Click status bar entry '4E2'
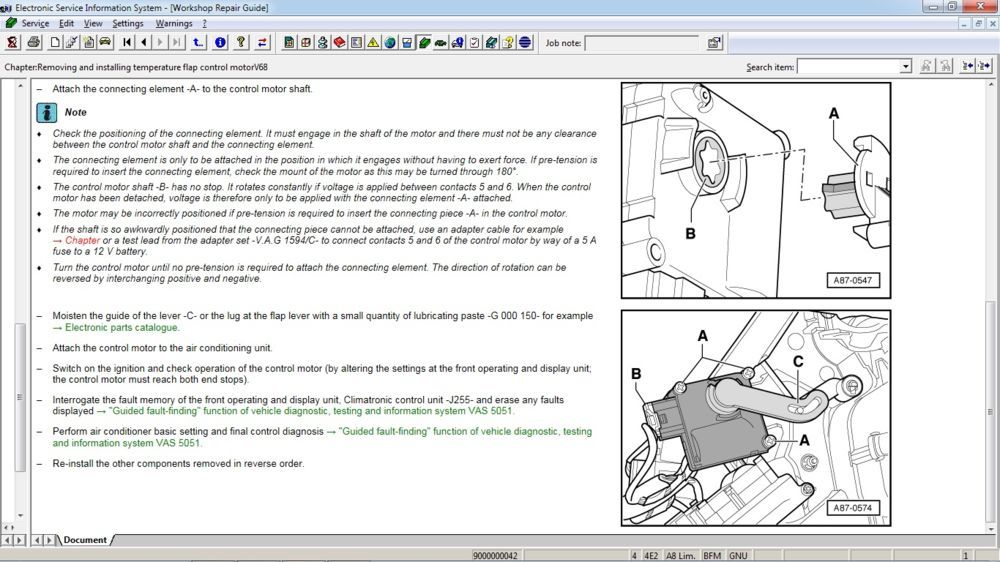The width and height of the screenshot is (1000, 562). coord(651,556)
